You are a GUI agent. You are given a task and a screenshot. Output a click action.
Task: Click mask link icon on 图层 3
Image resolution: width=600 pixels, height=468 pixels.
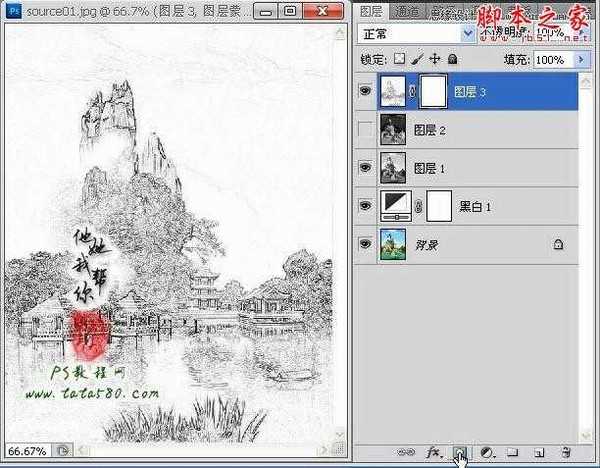412,91
